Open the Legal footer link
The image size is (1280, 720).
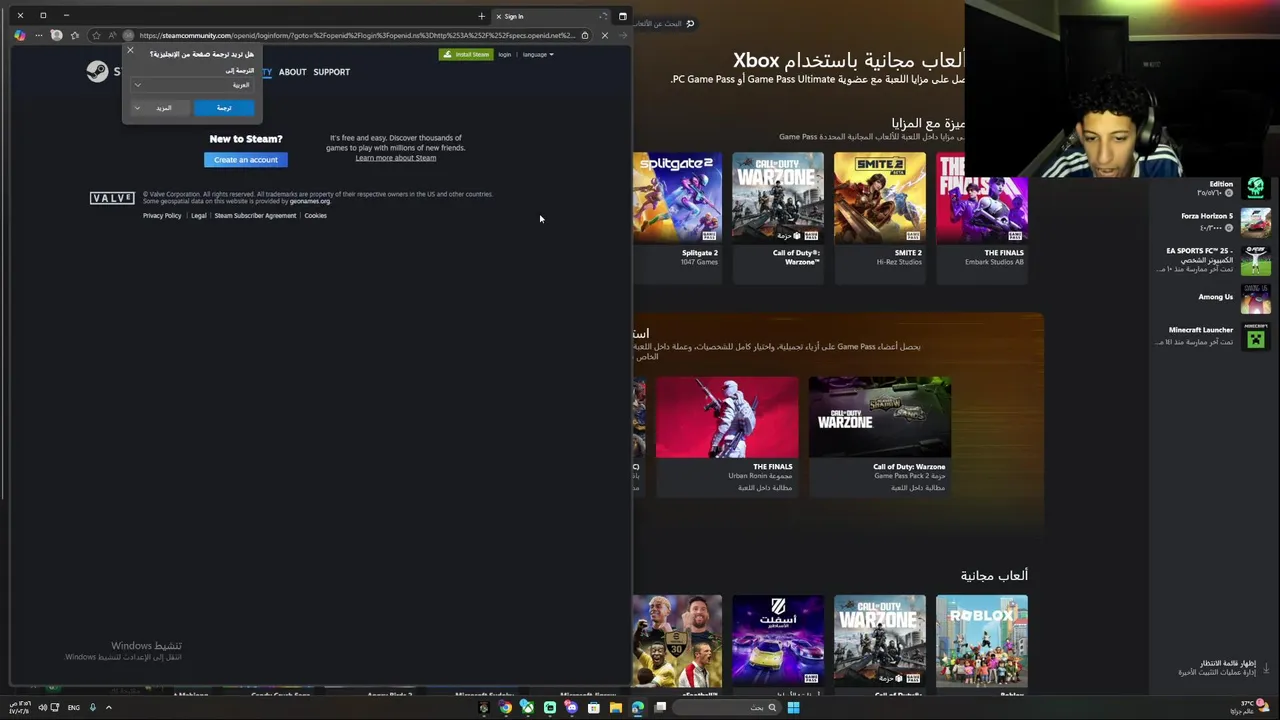point(198,216)
